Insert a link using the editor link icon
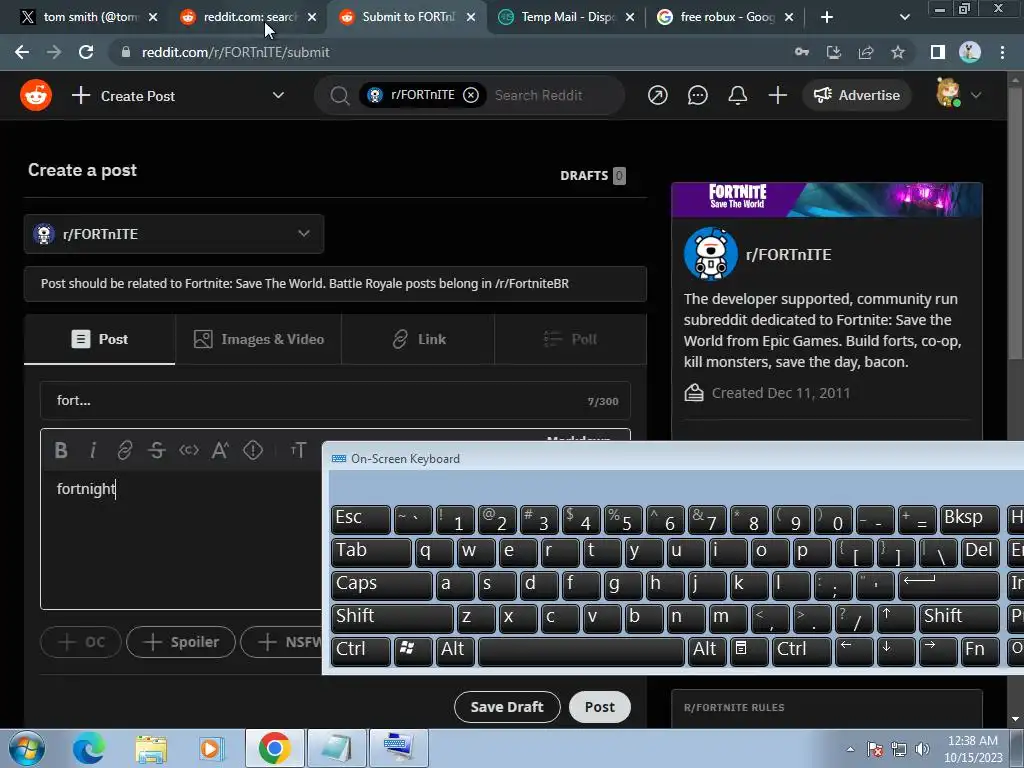Viewport: 1024px width, 768px height. (x=125, y=450)
